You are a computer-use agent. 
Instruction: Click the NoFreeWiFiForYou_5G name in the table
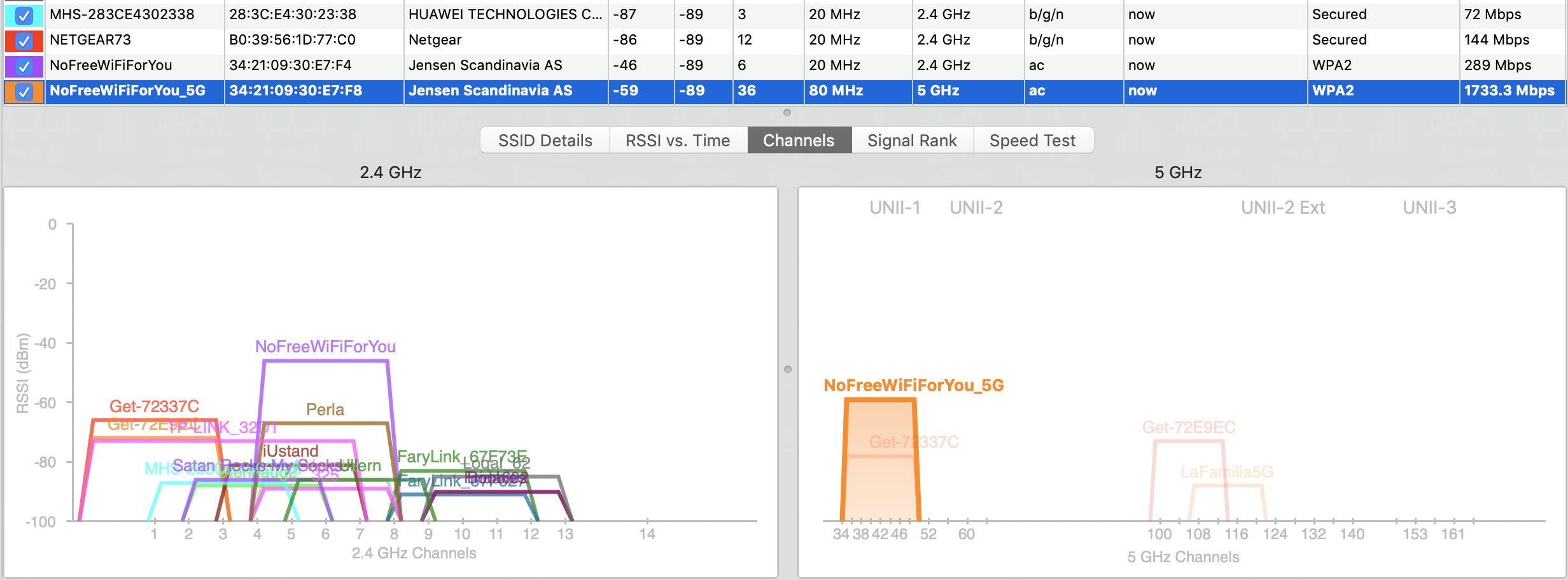[127, 90]
